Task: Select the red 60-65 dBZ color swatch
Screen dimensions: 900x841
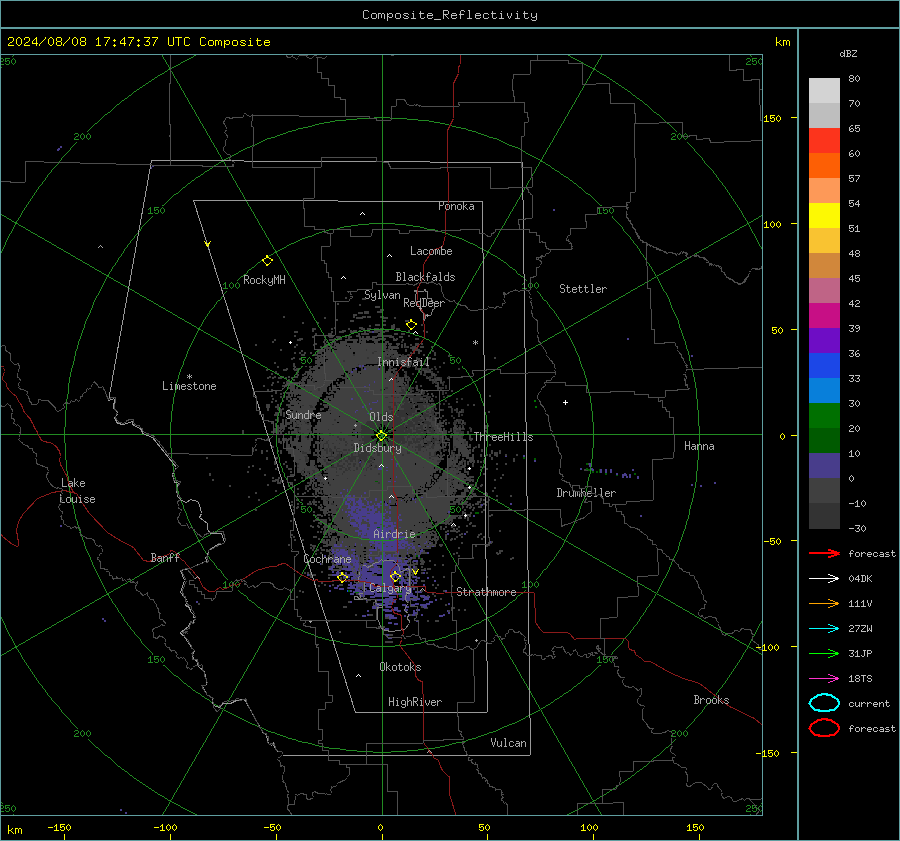Action: pos(824,140)
